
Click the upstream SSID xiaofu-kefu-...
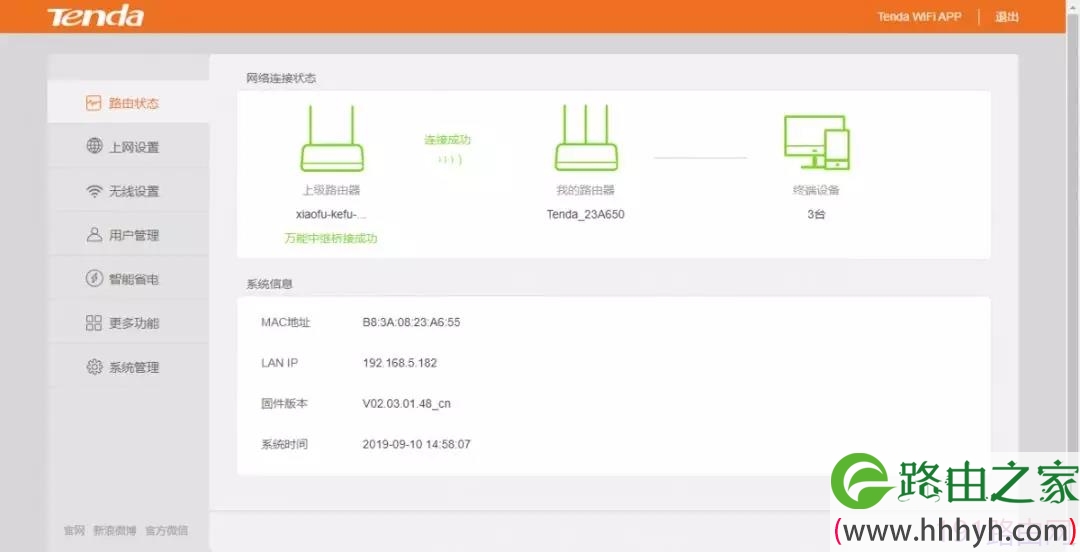pos(331,214)
